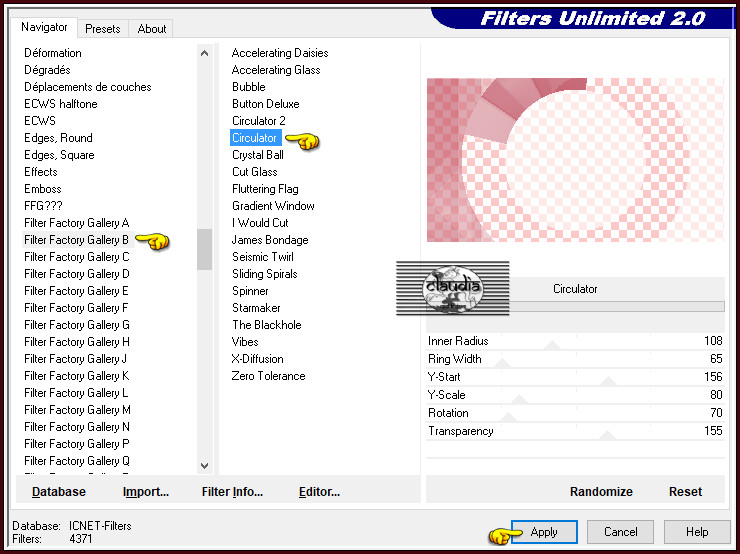This screenshot has width=740, height=554.
Task: Choose the Cut Glass filter
Action: tap(255, 172)
